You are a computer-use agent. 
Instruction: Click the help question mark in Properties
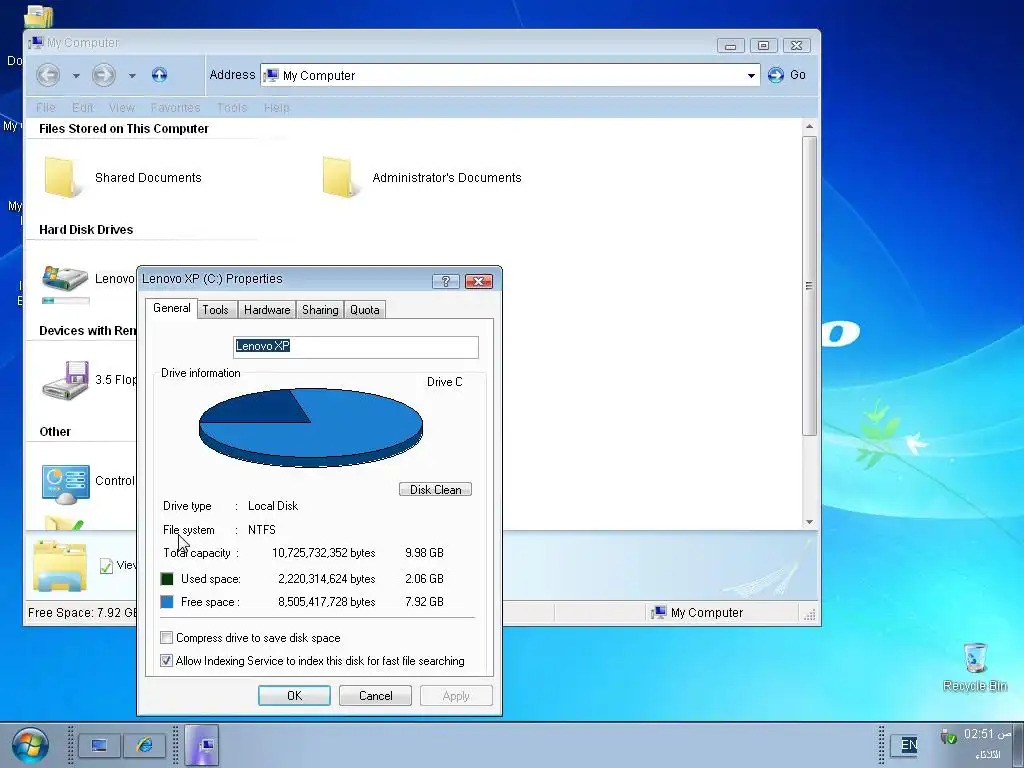(446, 281)
